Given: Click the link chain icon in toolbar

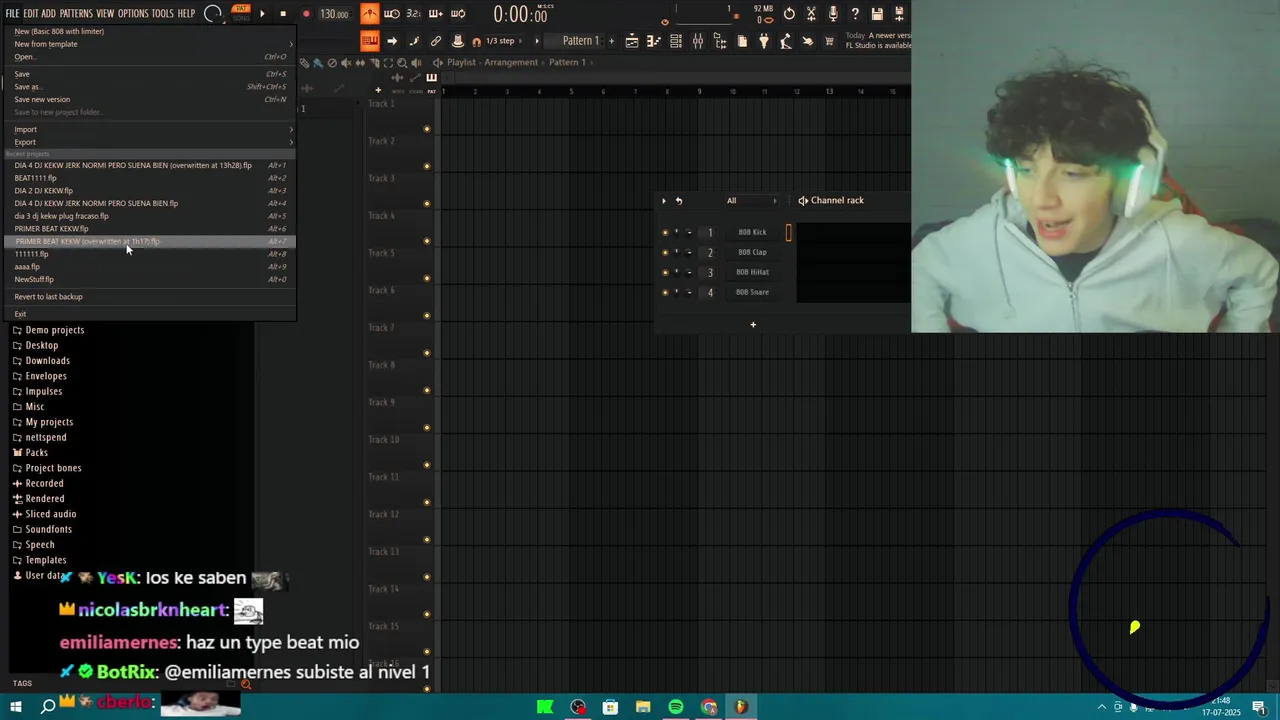Looking at the screenshot, I should [x=435, y=41].
